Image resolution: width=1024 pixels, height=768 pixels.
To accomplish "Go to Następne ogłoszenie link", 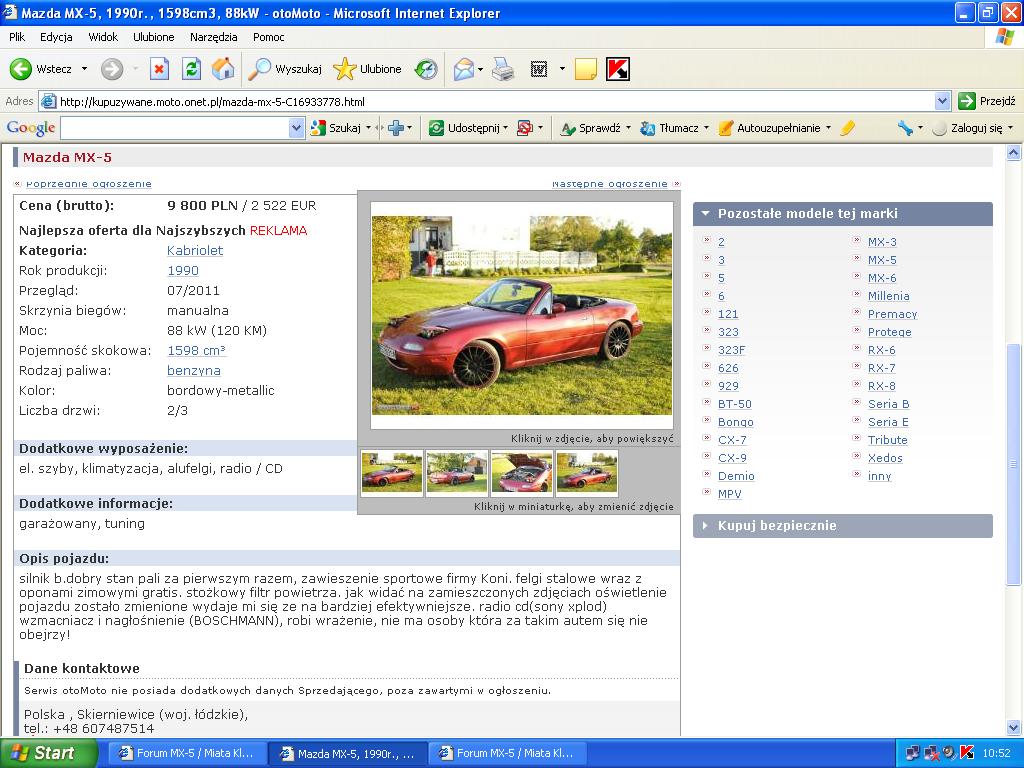I will coord(610,184).
